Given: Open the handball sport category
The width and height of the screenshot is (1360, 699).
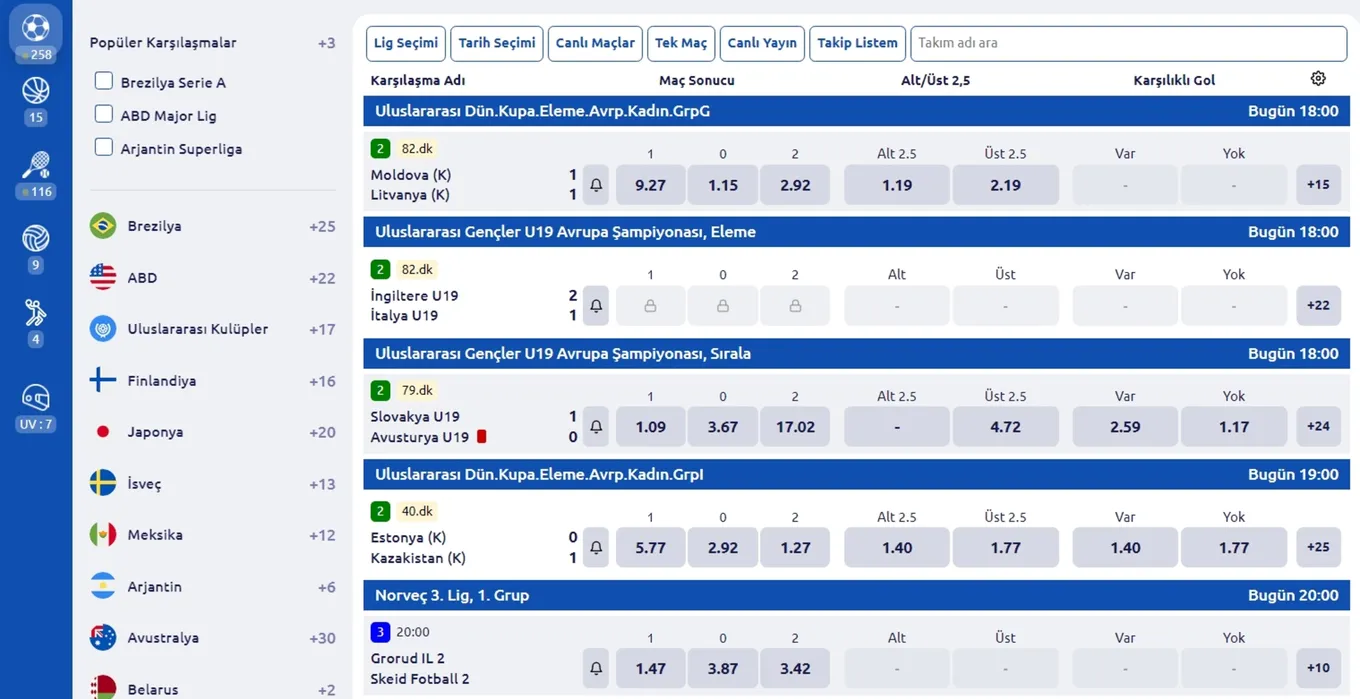Looking at the screenshot, I should click(x=36, y=313).
